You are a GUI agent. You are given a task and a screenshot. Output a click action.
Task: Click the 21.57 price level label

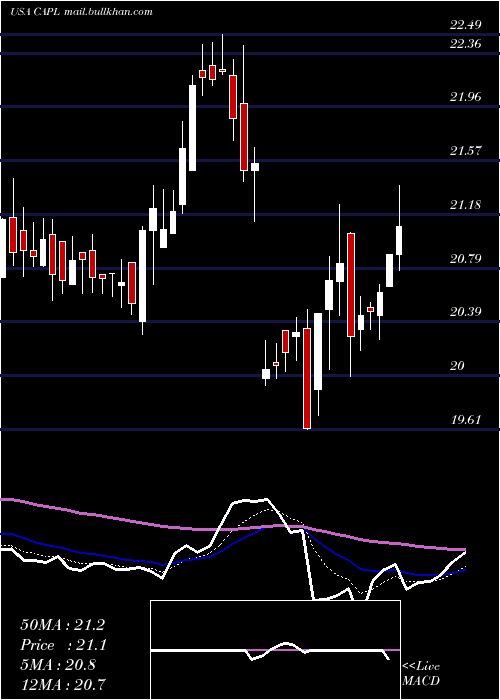[x=466, y=150]
